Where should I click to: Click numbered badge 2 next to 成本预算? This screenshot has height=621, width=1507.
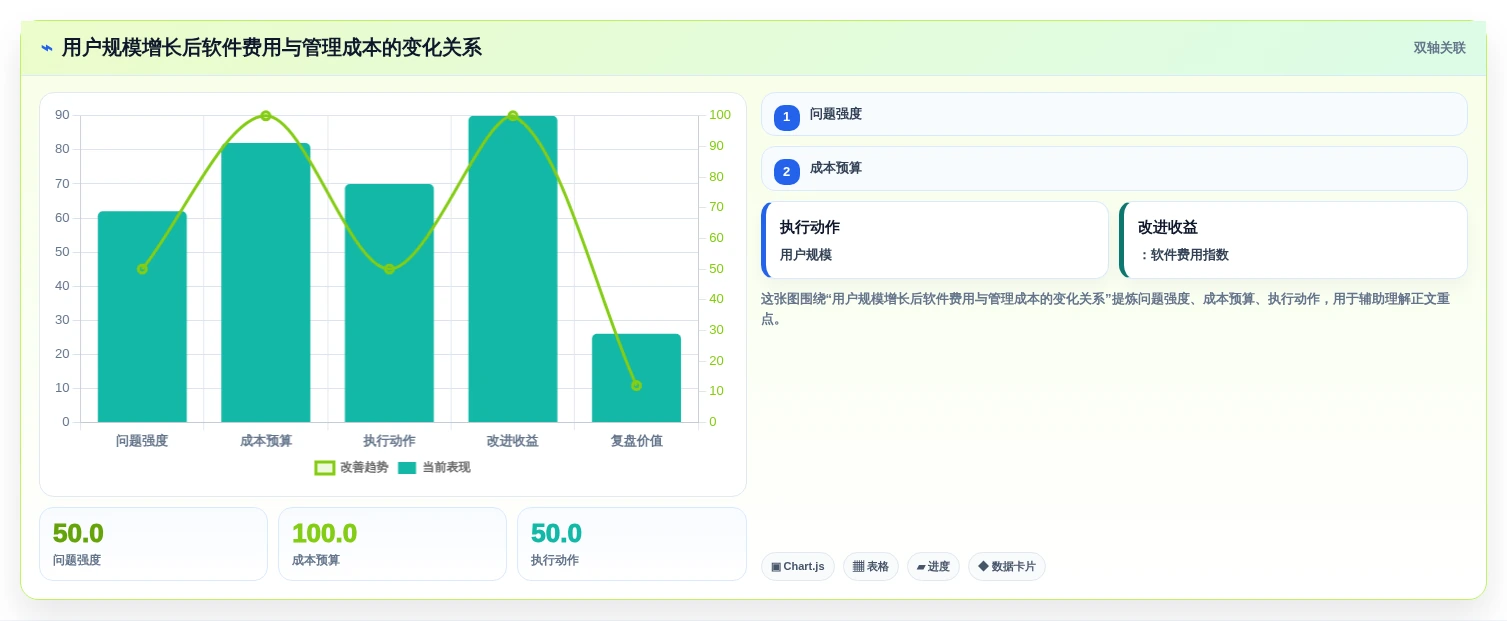(x=787, y=171)
